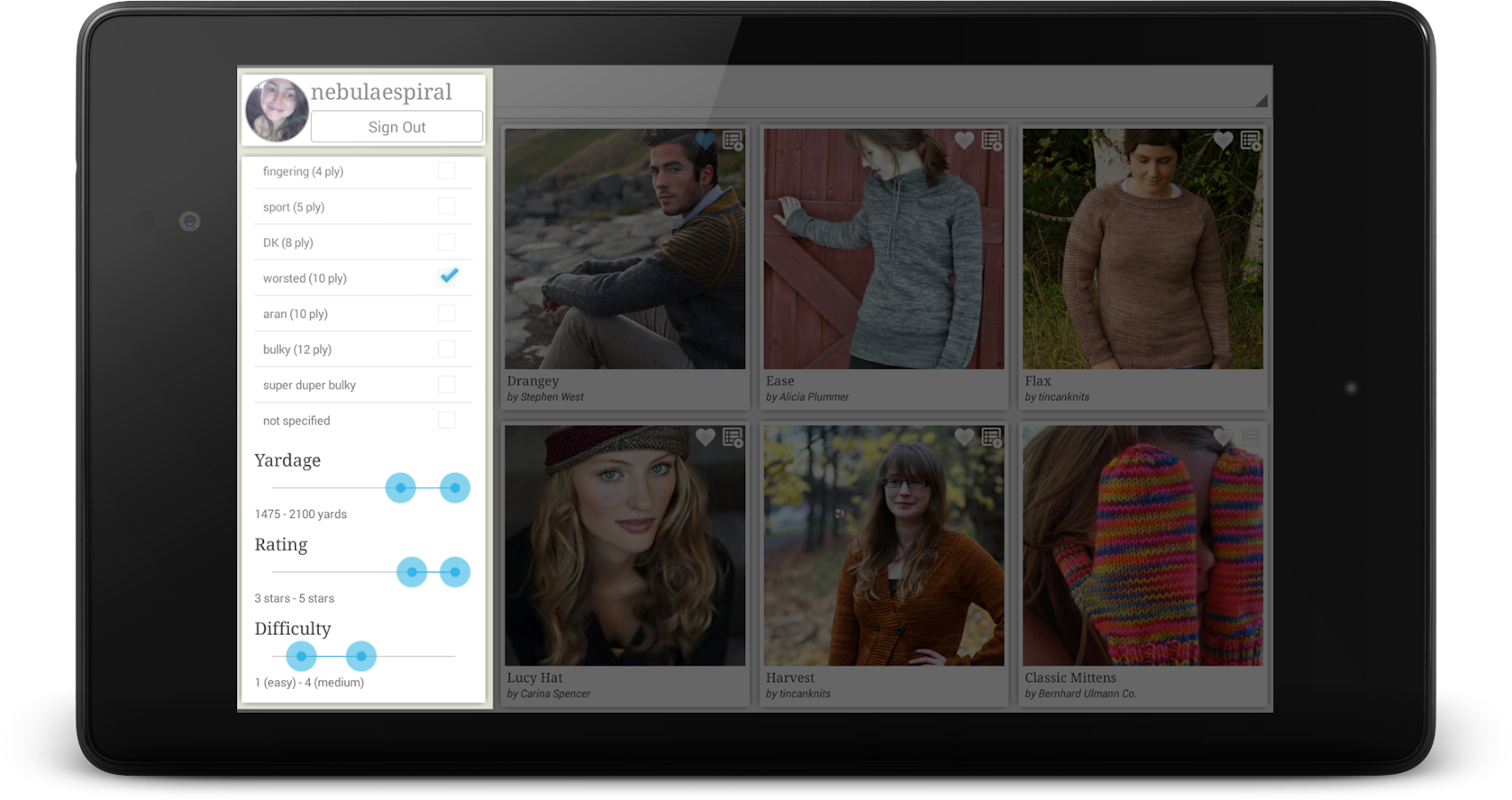1512x800 pixels.
Task: Click the Yardage section heading
Action: (287, 461)
